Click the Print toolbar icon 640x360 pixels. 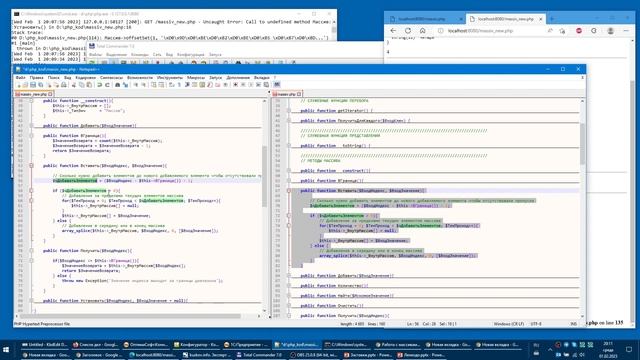[x=64, y=85]
